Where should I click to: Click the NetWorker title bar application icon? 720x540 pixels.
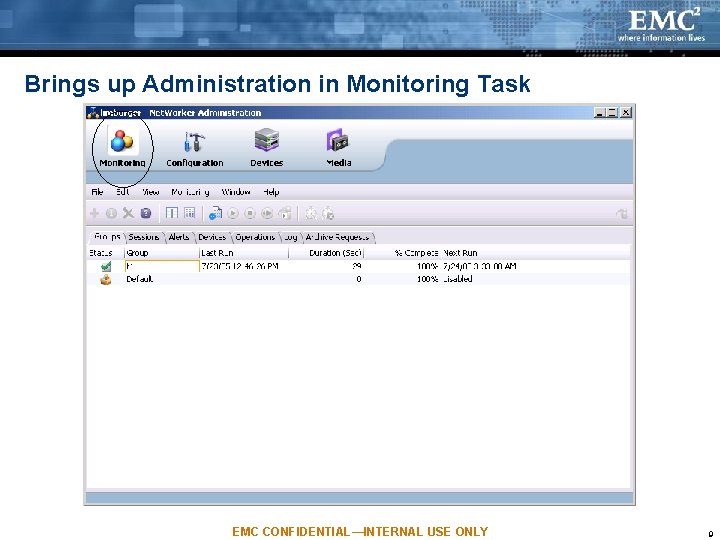coord(93,112)
